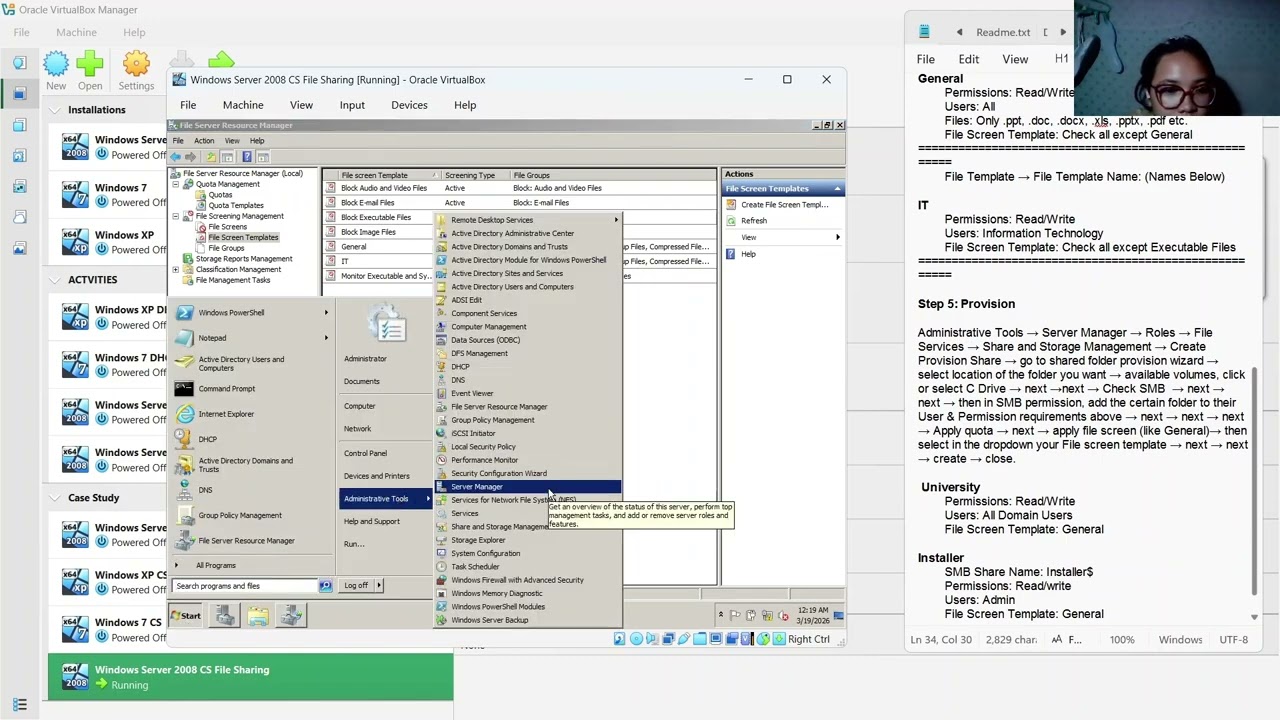
Task: Click FSRM toolbar Up one level icon
Action: [211, 157]
